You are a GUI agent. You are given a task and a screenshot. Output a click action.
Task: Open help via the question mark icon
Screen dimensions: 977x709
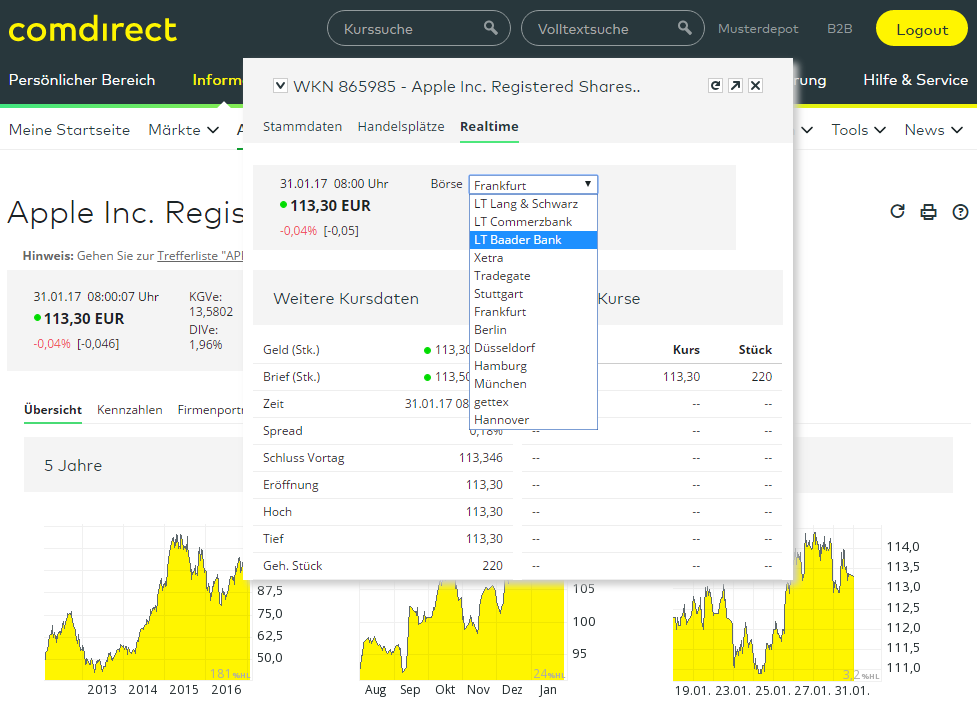click(960, 211)
